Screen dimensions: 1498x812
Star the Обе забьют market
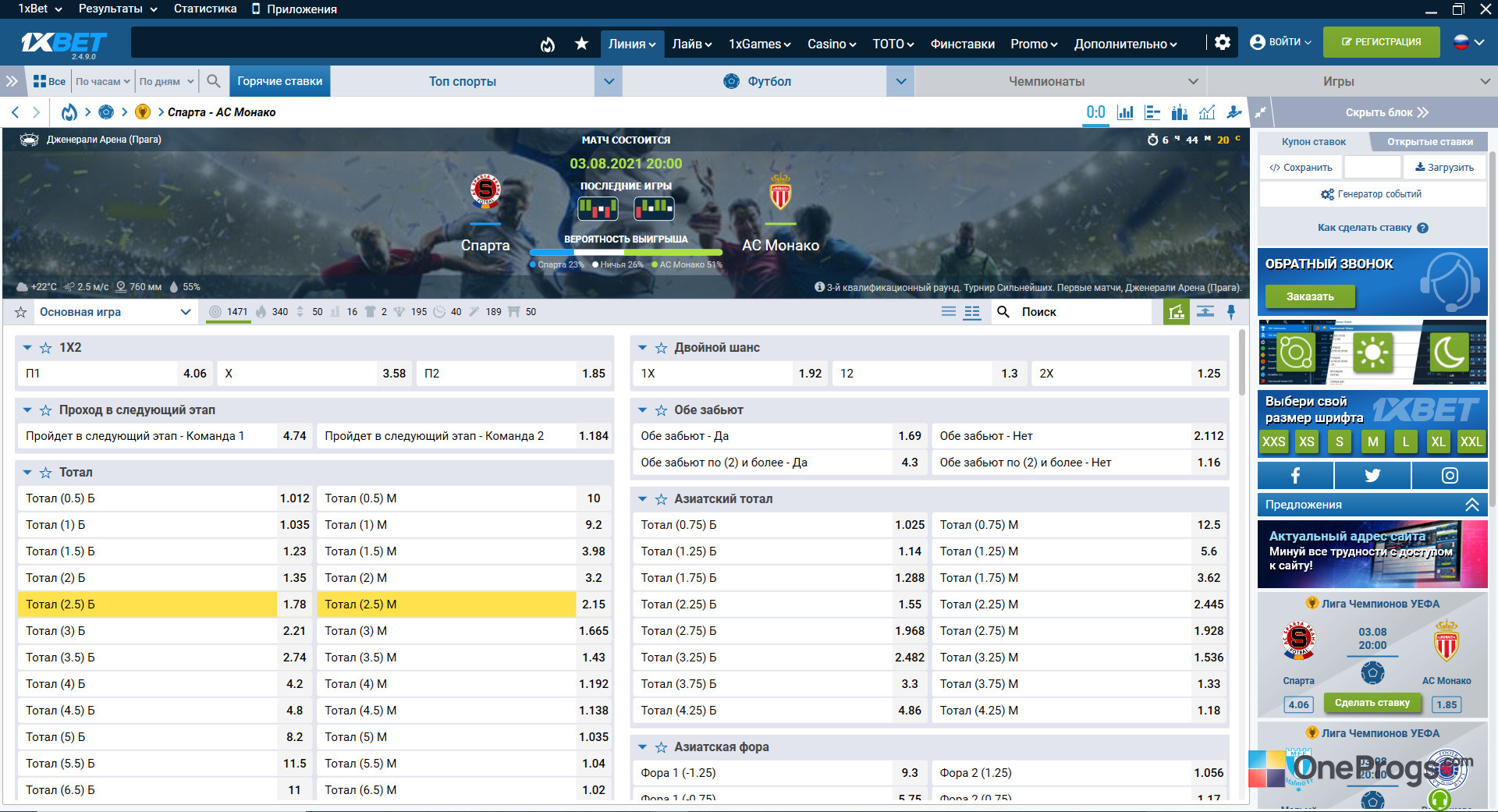pyautogui.click(x=661, y=410)
